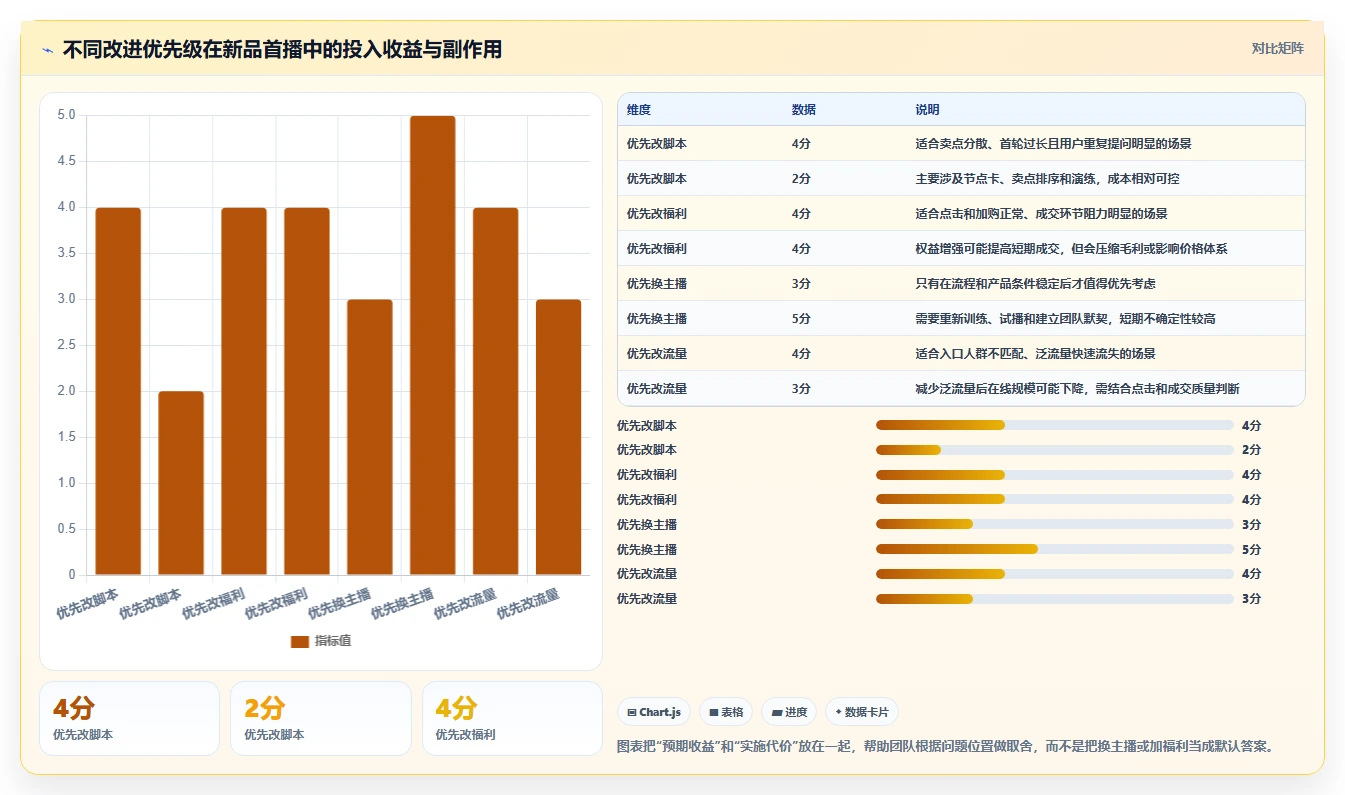This screenshot has width=1345, height=795.
Task: Click the 2分 value beside 优先改脚本 progress bar
Action: (1251, 450)
